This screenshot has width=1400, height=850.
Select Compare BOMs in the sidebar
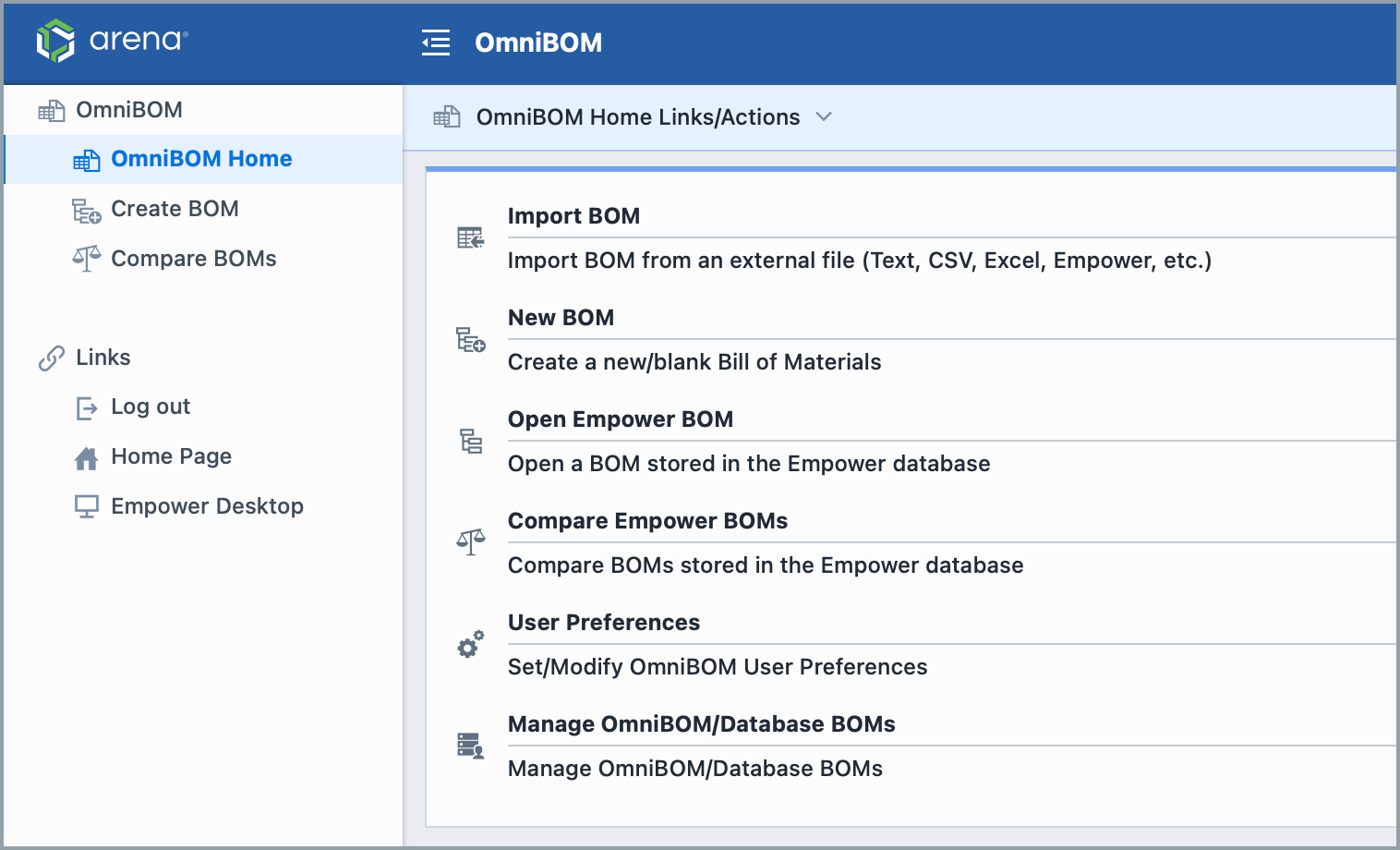(x=193, y=259)
